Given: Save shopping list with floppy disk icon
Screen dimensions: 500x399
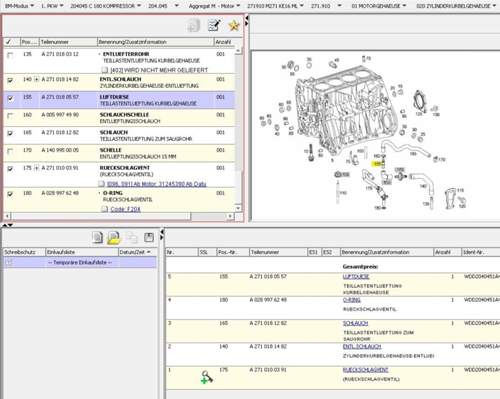Looking at the screenshot, I should 149,237.
